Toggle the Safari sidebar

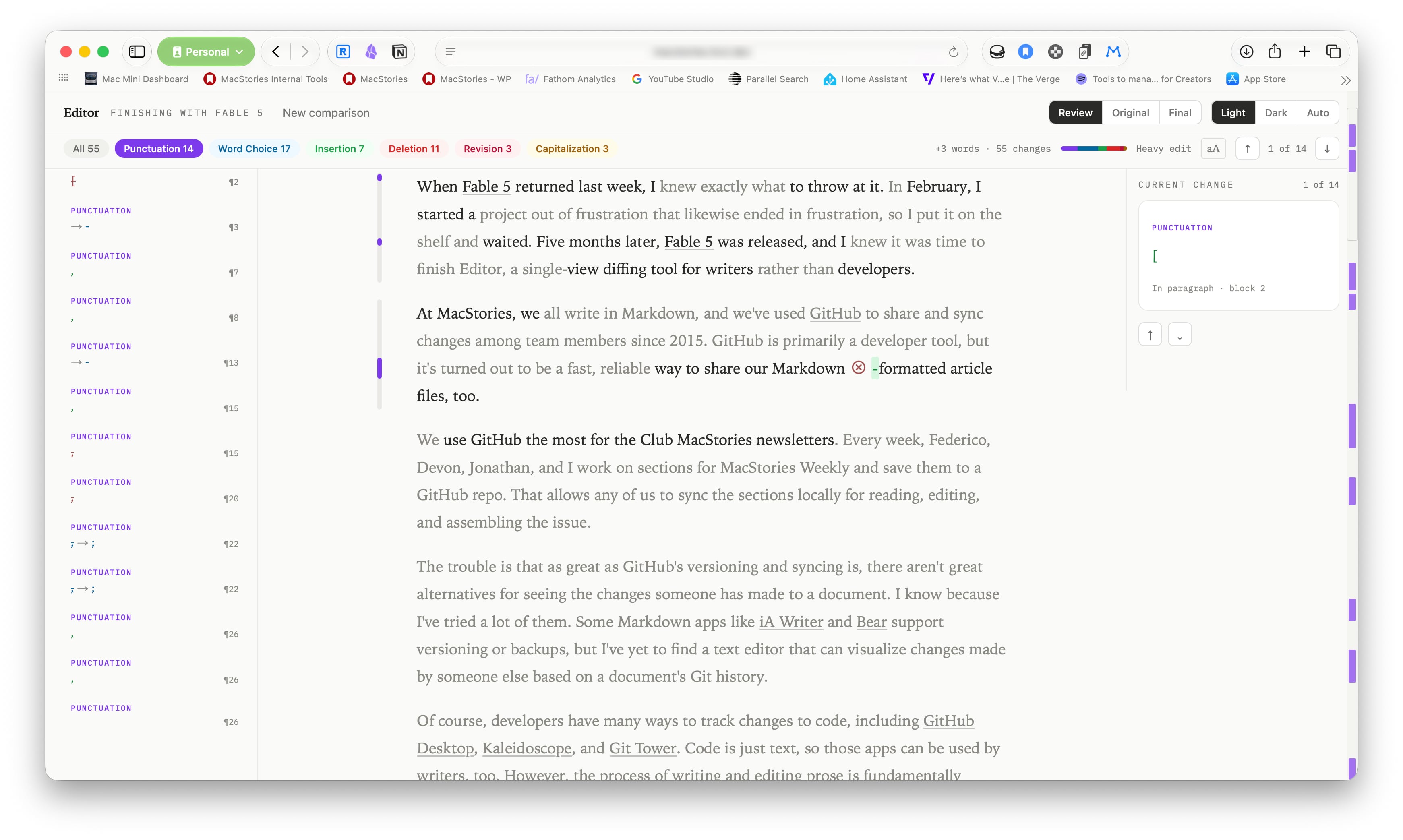tap(137, 52)
